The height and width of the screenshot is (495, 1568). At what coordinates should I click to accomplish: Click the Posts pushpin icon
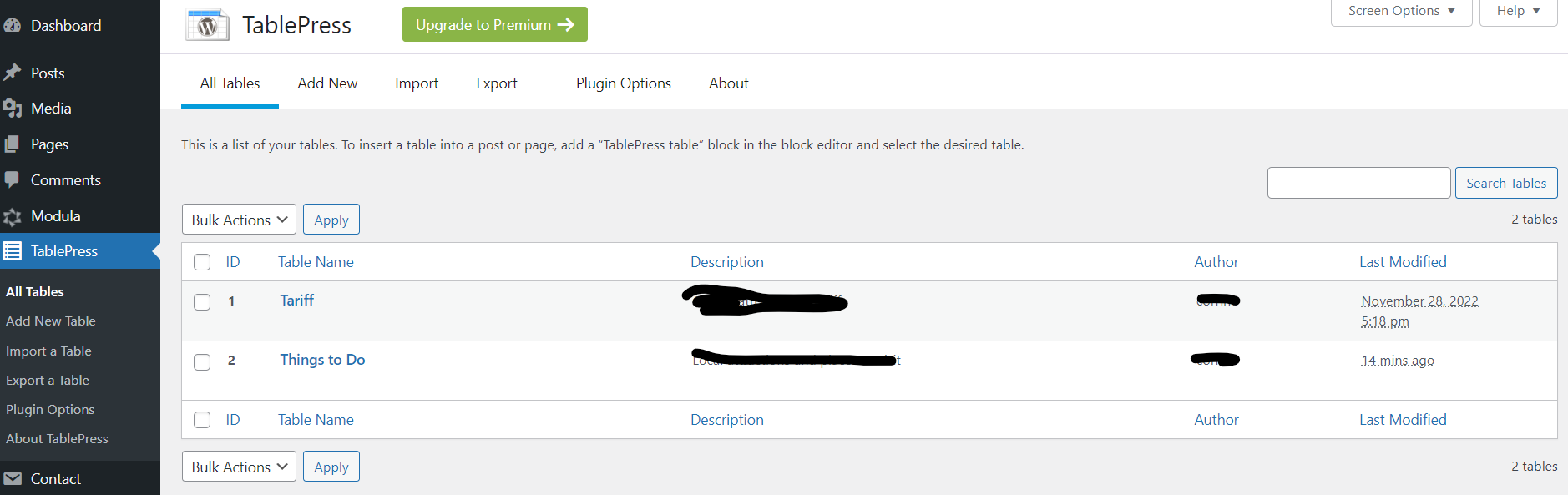click(x=12, y=73)
